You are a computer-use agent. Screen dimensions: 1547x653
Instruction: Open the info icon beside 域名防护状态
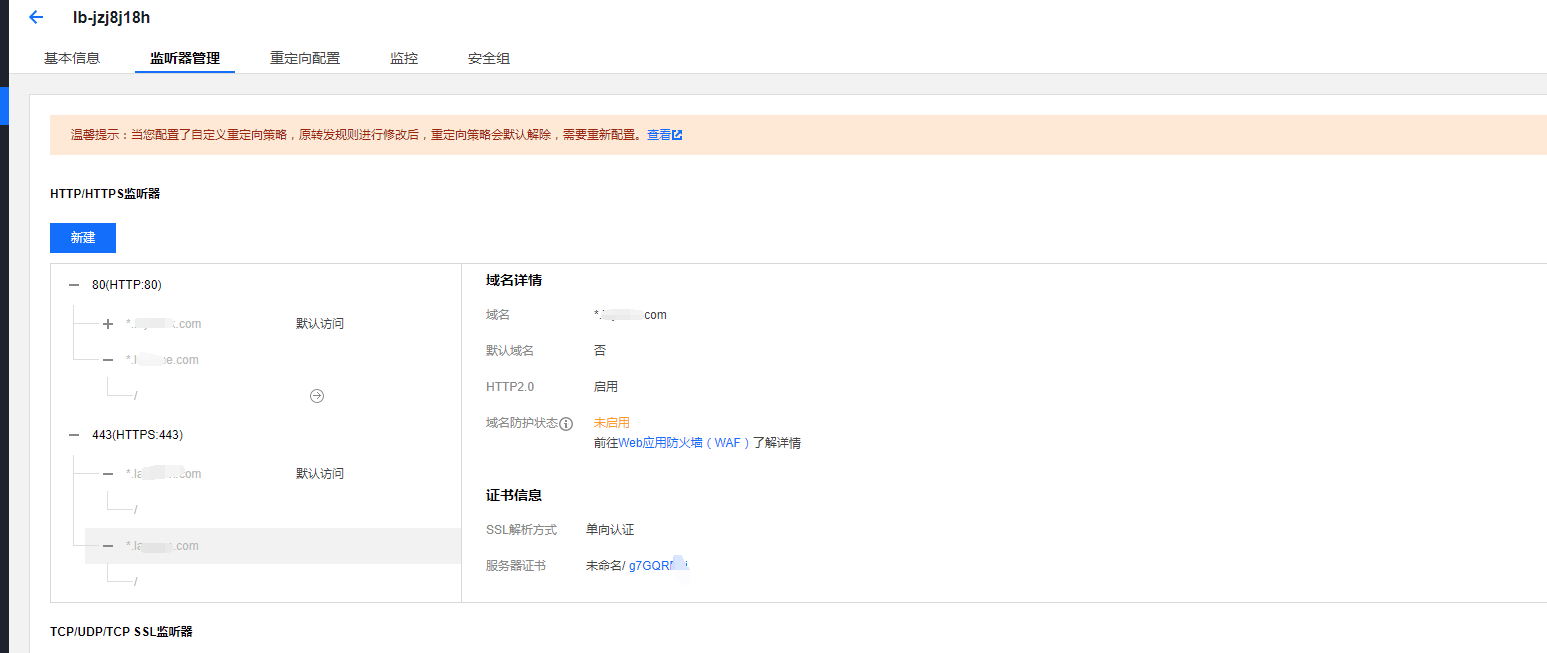coord(566,423)
